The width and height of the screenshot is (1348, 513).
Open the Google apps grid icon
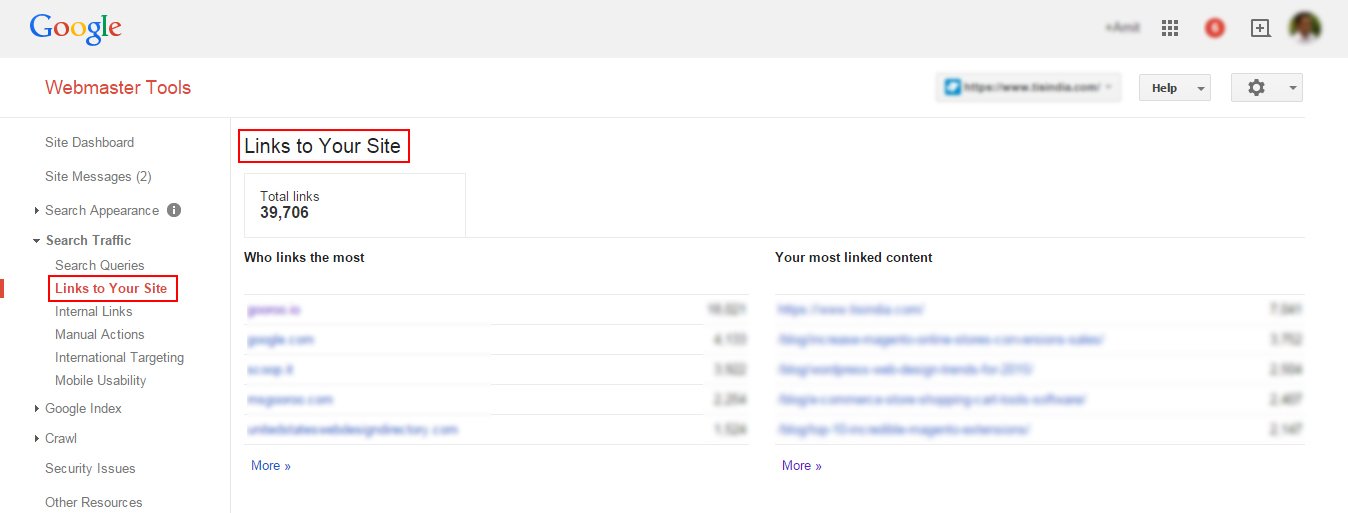tap(1170, 28)
